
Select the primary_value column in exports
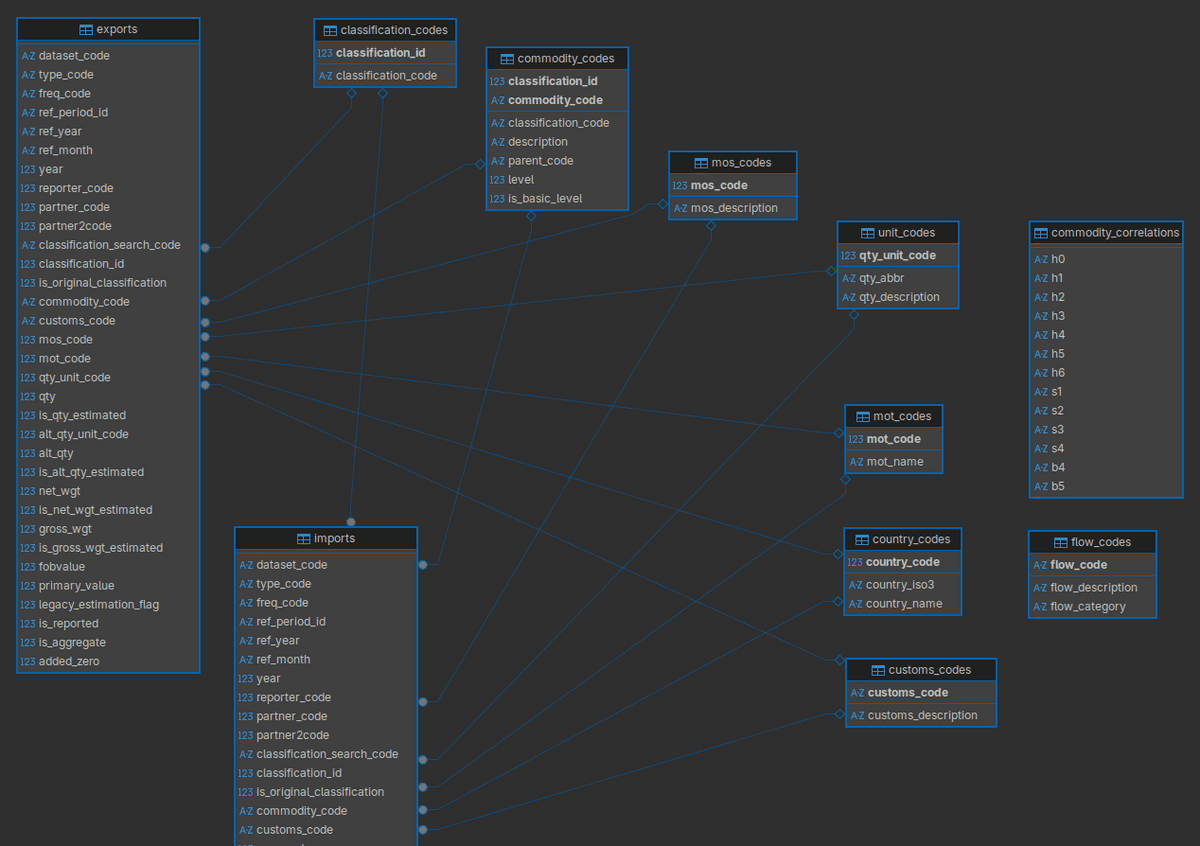pyautogui.click(x=76, y=586)
